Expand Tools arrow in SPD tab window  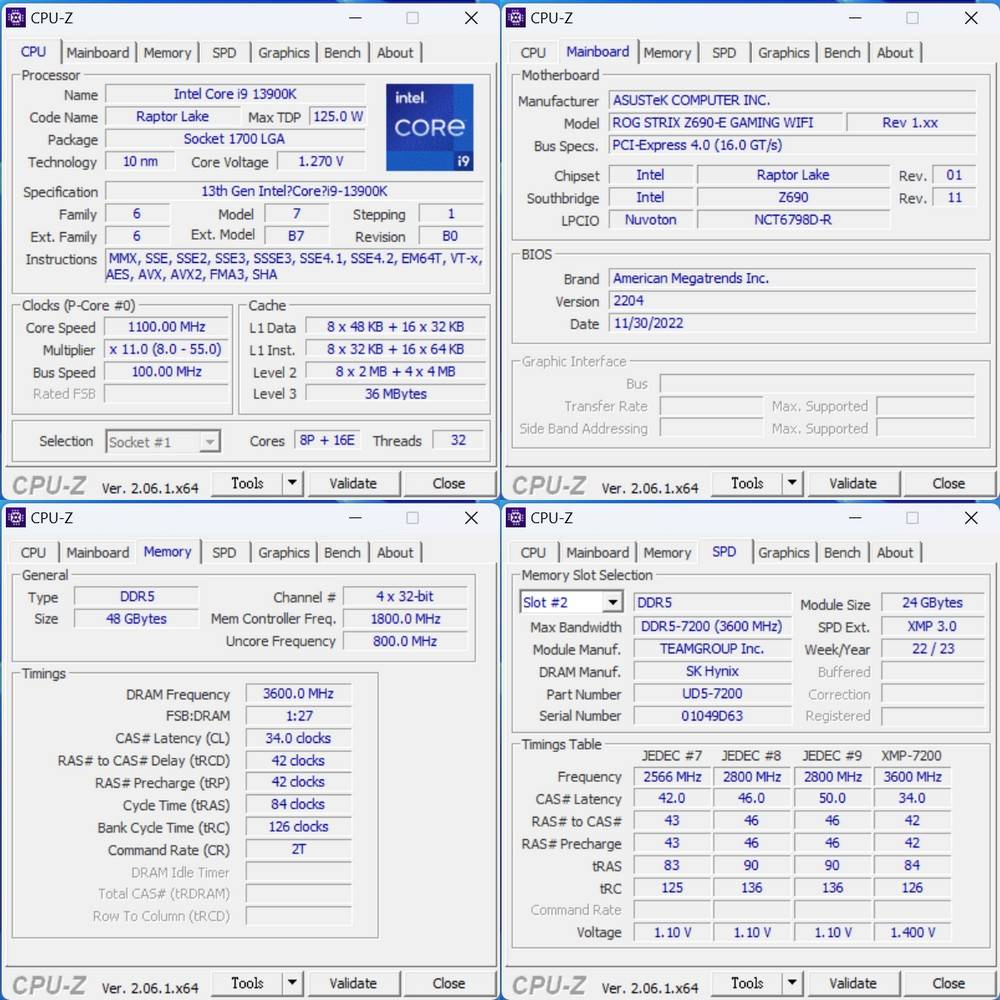point(792,983)
